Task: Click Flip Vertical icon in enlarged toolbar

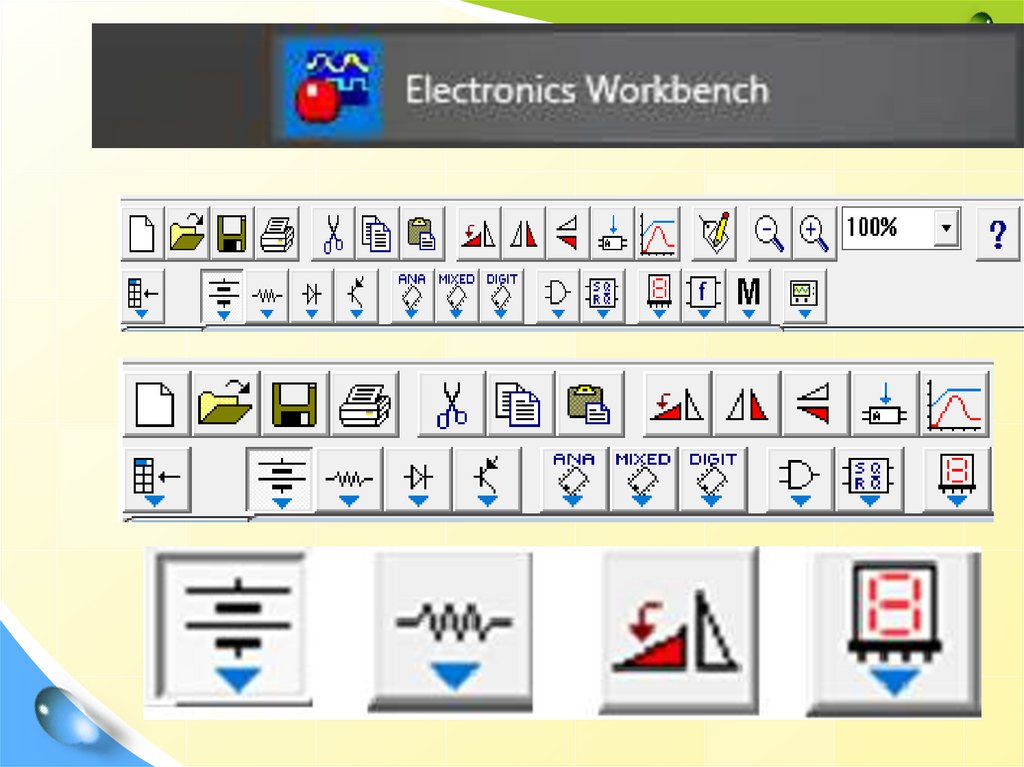Action: coord(816,404)
